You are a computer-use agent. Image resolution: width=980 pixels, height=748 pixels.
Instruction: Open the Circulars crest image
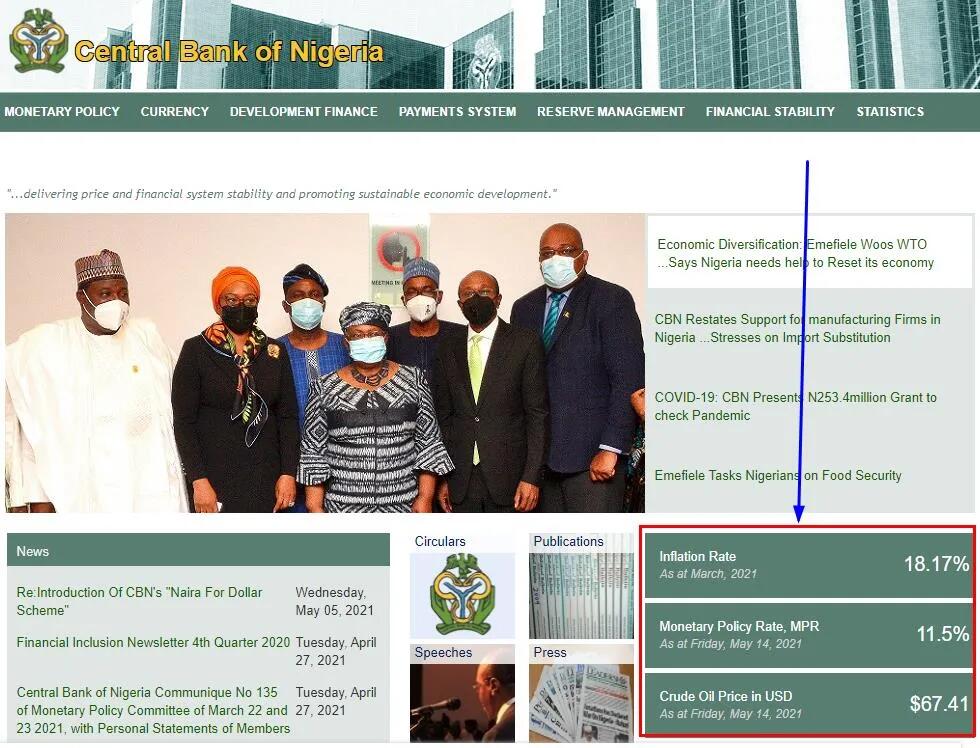point(462,595)
